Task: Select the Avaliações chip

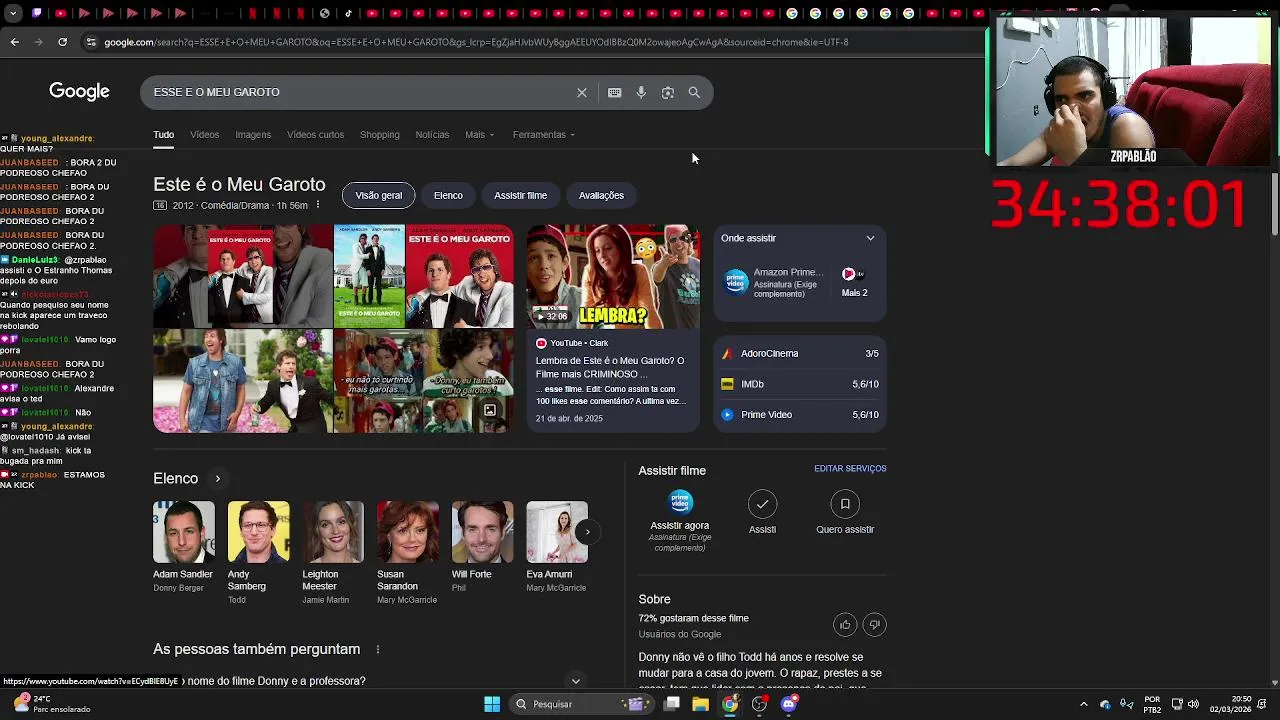Action: (601, 195)
